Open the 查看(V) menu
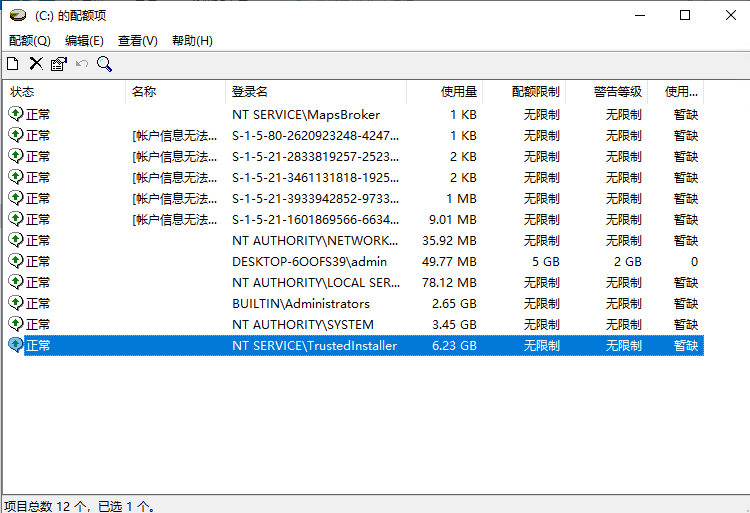Image resolution: width=750 pixels, height=513 pixels. point(138,41)
